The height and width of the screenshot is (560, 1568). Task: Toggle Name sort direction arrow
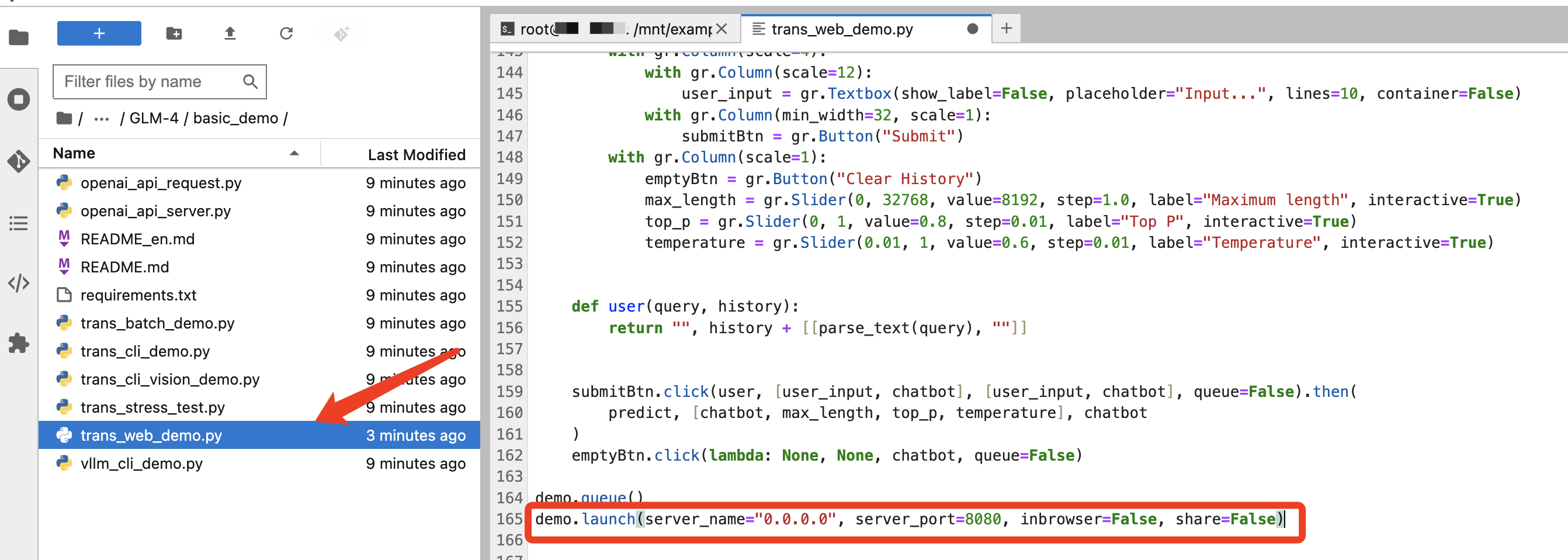294,153
